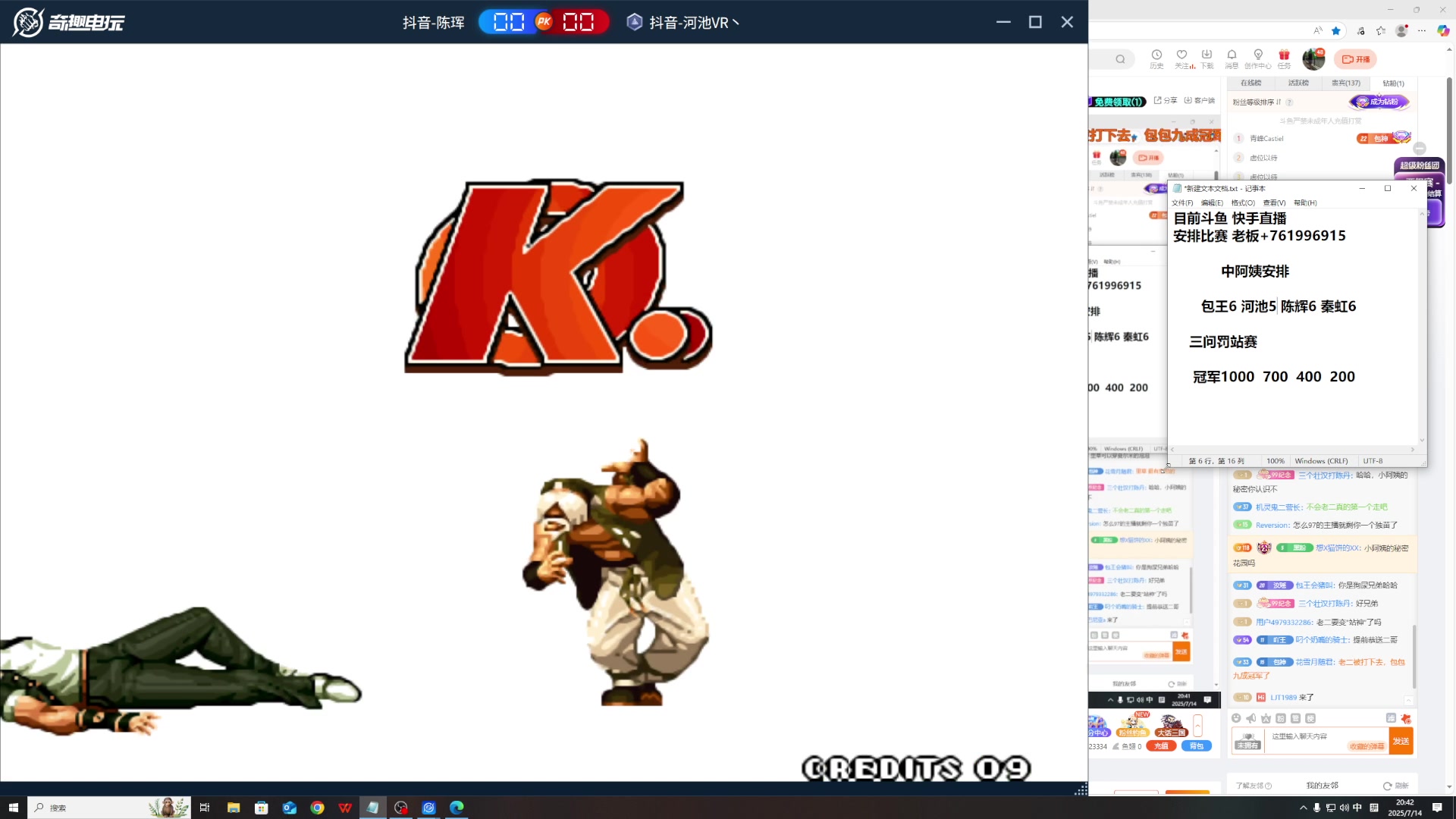Open WPS Office from the taskbar
Viewport: 1456px width, 819px height.
[346, 808]
